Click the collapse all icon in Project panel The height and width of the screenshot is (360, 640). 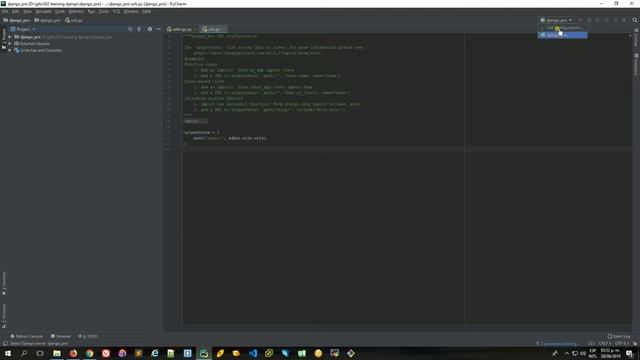pos(139,29)
